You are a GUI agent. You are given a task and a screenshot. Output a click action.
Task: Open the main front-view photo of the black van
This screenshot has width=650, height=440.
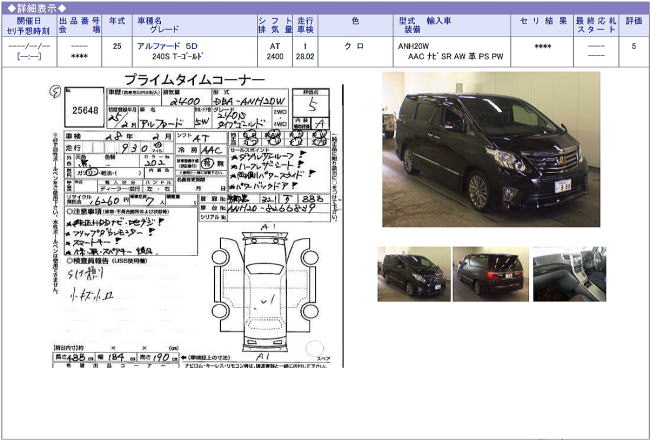[x=491, y=149]
